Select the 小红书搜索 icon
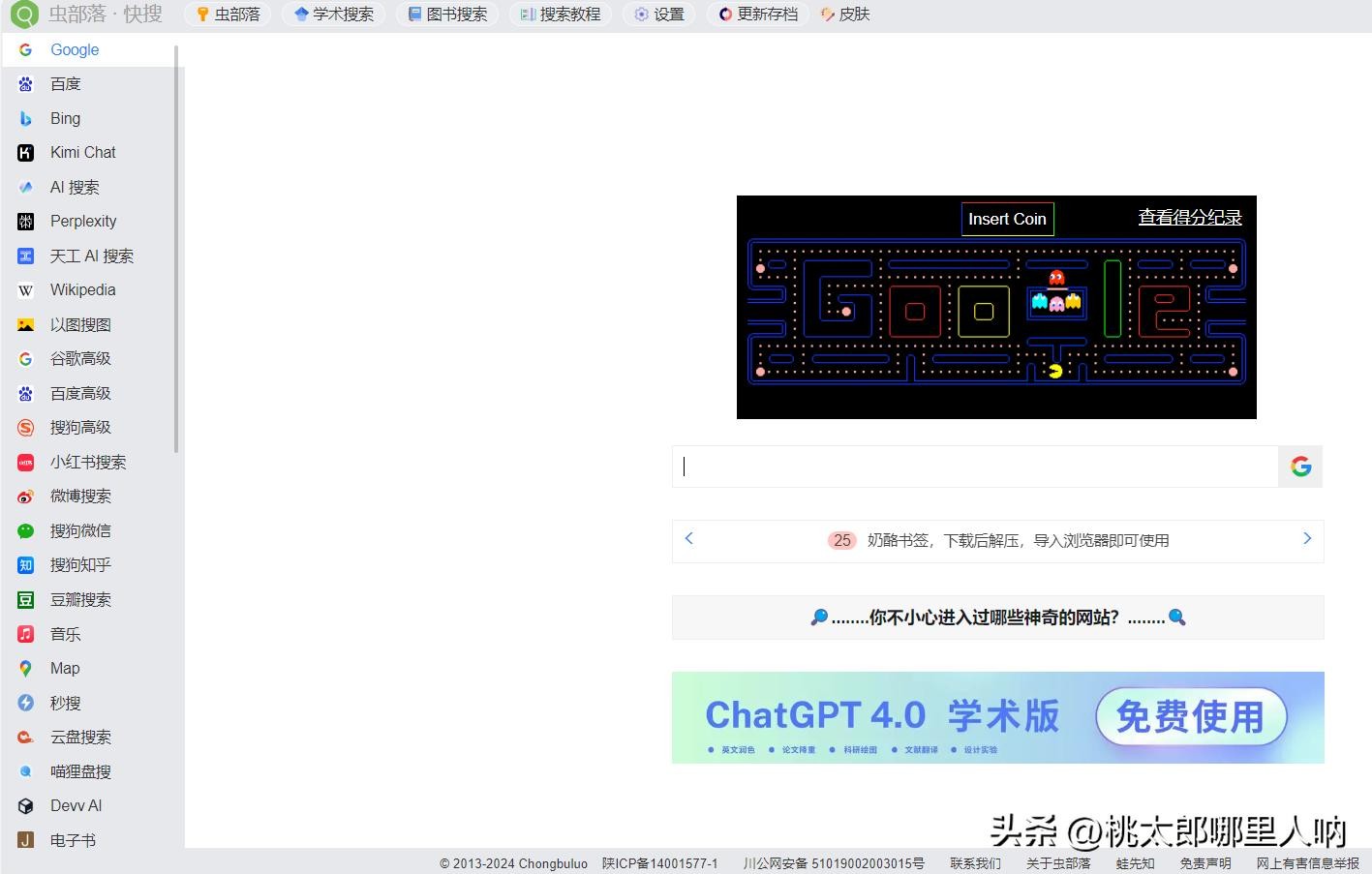1372x874 pixels. coord(26,463)
